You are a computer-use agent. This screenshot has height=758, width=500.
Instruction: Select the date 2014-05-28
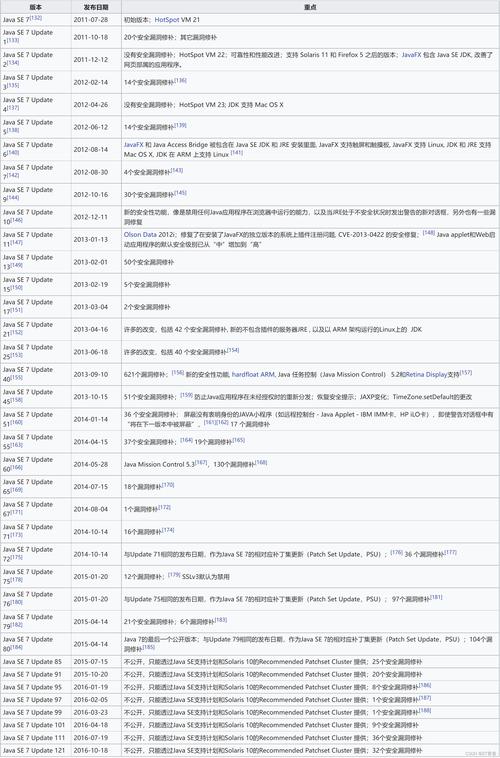90,465
